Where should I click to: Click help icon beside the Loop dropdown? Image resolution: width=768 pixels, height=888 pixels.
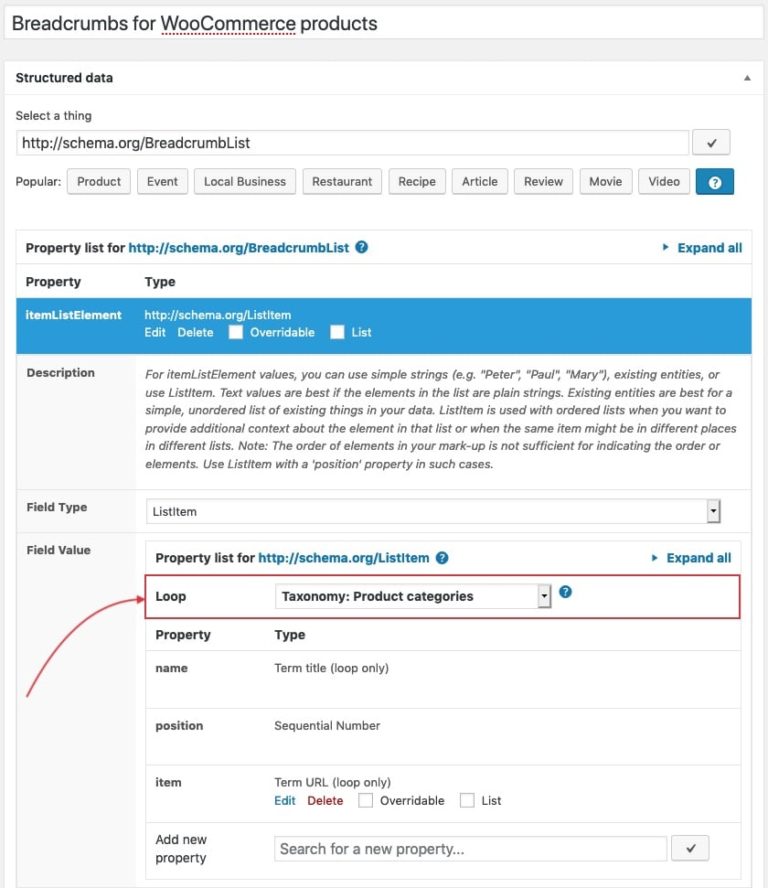click(x=565, y=592)
